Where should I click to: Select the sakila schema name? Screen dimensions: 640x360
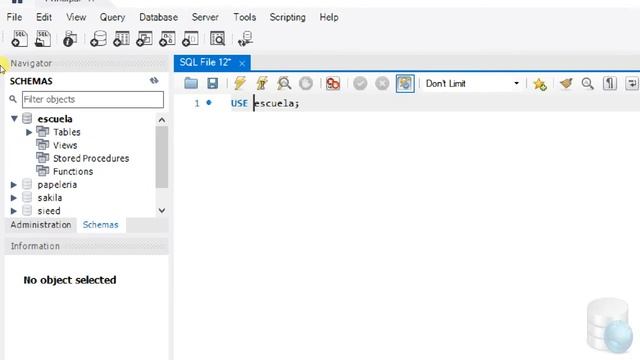50,198
